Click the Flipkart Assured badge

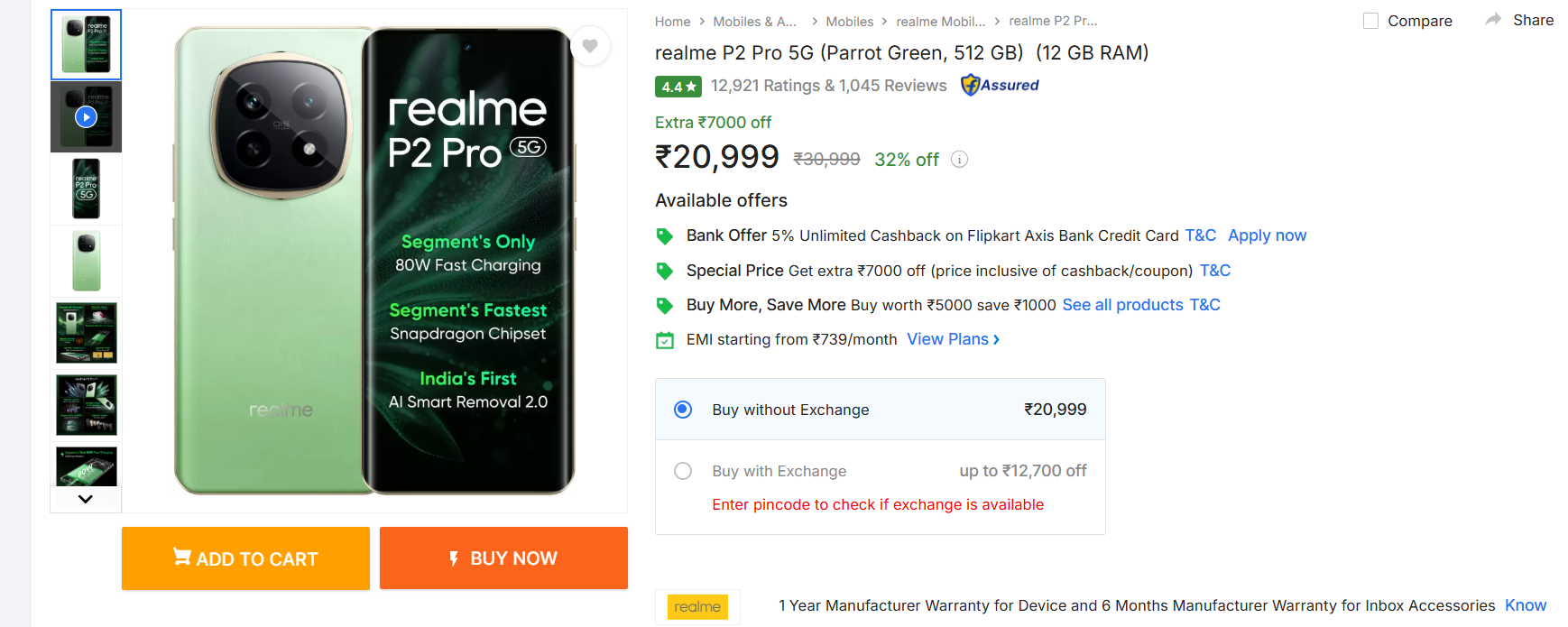pyautogui.click(x=1000, y=85)
